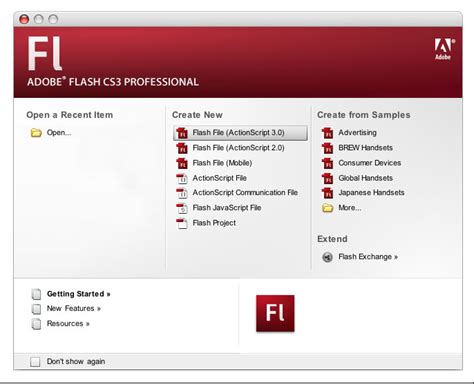Screen dimensions: 474x384
Task: Open the Resources » link
Action: pos(68,324)
